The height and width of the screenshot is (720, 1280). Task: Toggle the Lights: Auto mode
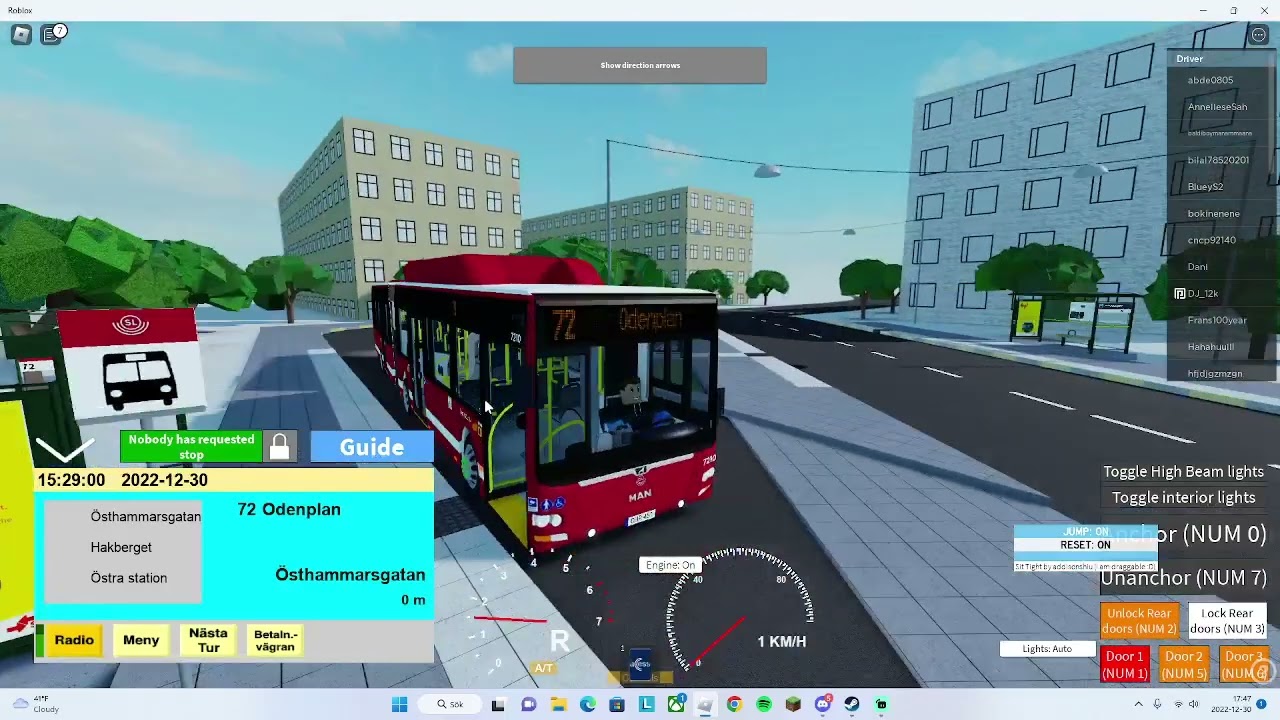coord(1047,649)
